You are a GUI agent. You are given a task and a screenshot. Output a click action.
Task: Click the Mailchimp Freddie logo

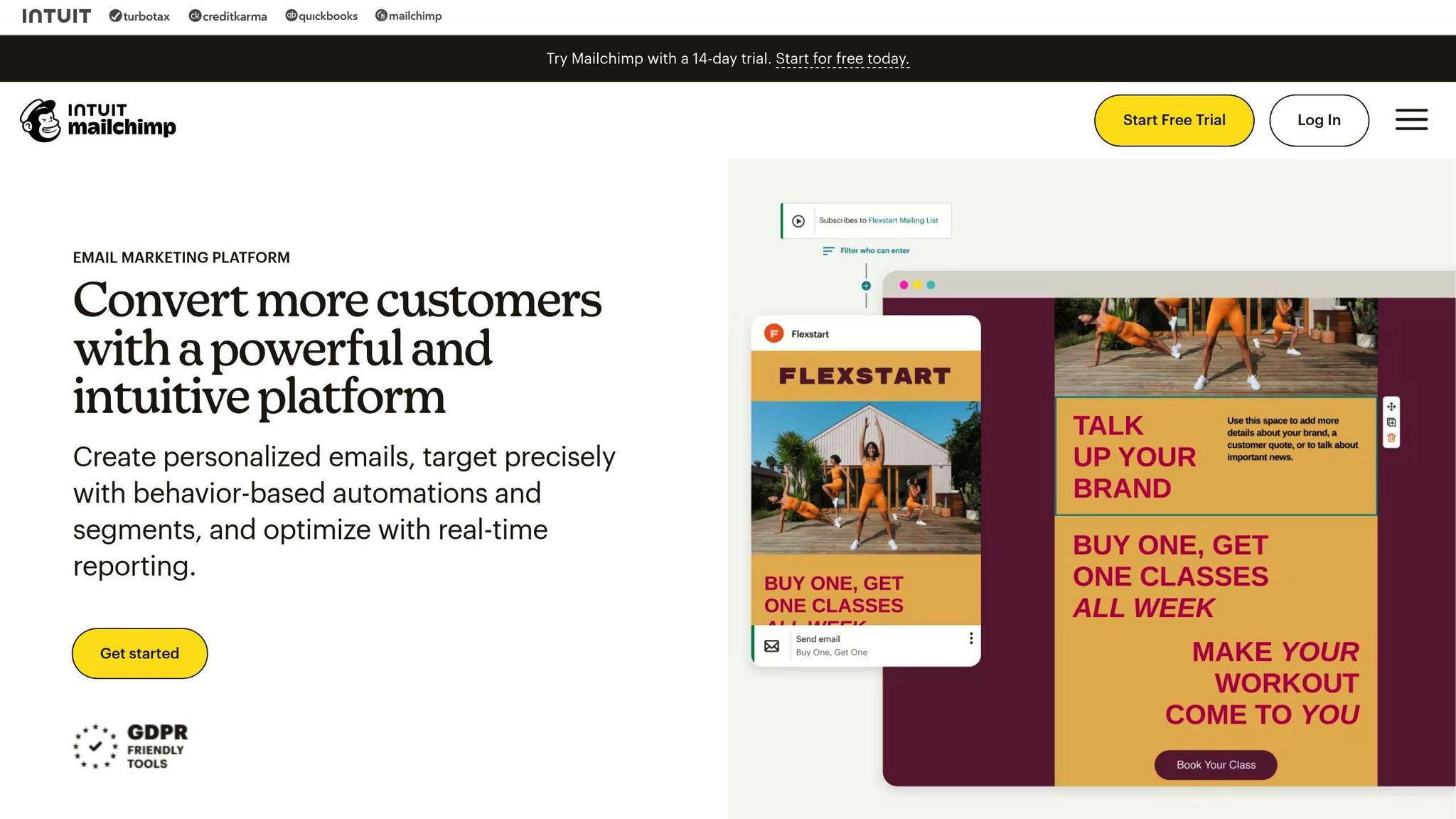(x=40, y=119)
